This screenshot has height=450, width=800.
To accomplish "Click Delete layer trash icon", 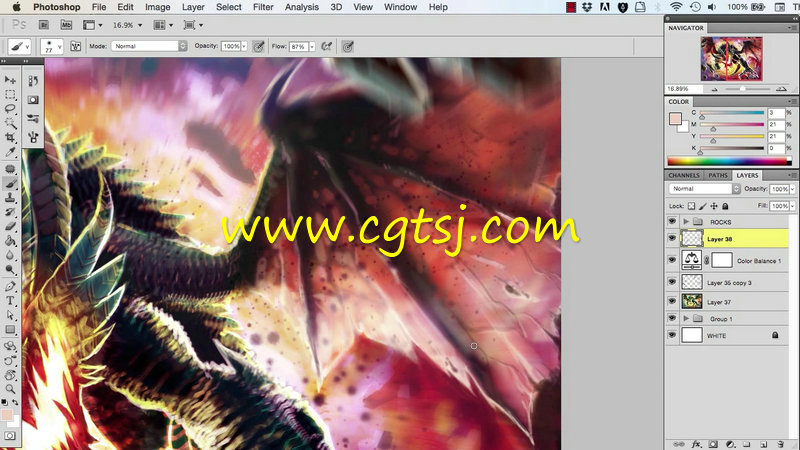I will 781,444.
